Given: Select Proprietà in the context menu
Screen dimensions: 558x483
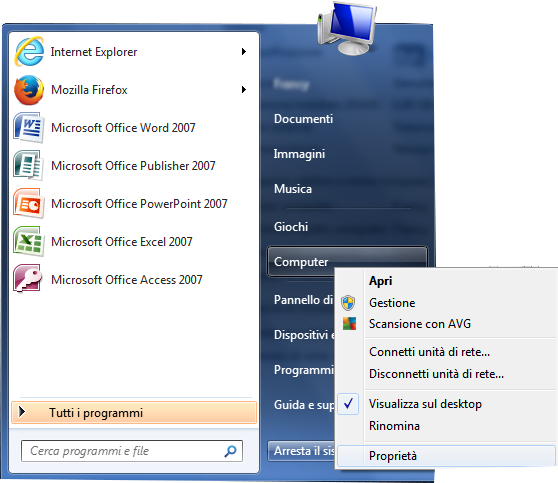Looking at the screenshot, I should 446,456.
